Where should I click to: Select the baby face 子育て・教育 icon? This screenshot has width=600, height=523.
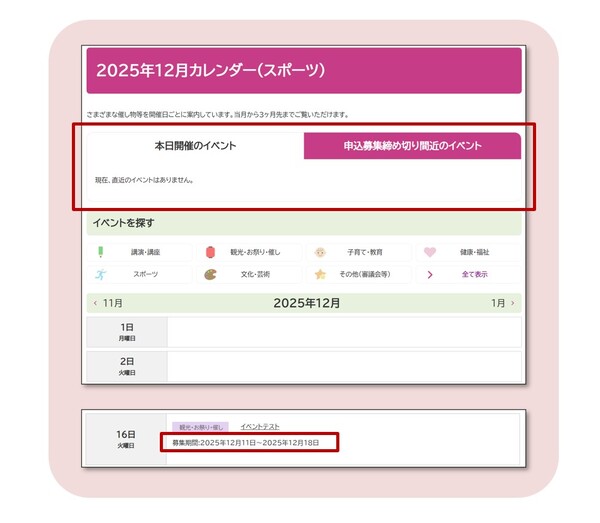coord(320,252)
